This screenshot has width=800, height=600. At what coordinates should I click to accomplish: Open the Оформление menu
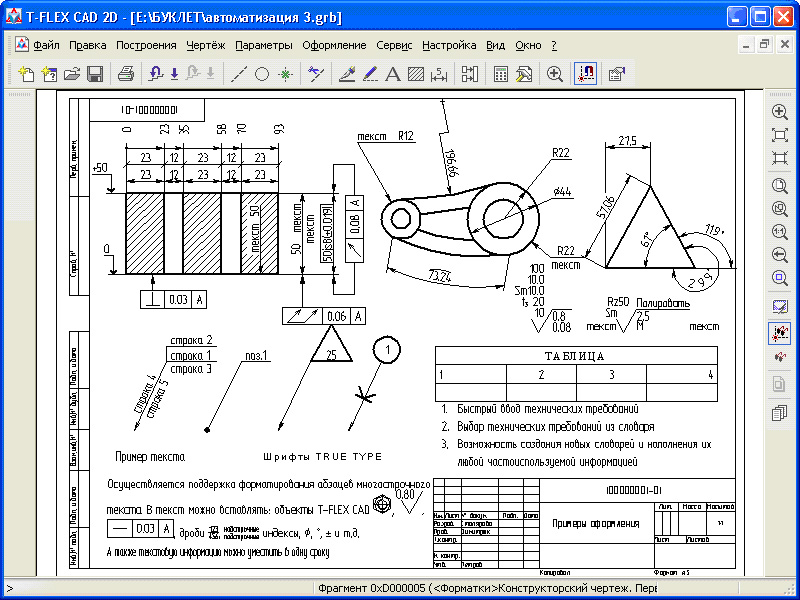(x=334, y=45)
